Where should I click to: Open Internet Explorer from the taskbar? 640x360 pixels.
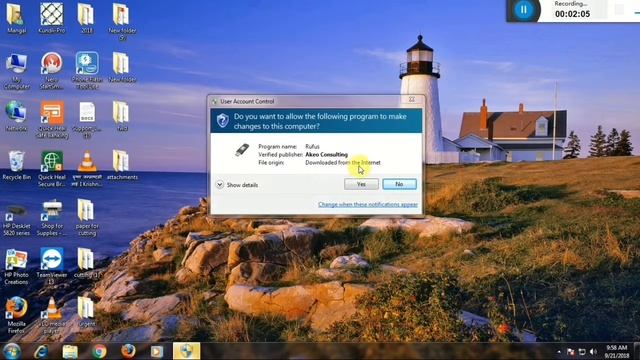pos(41,351)
